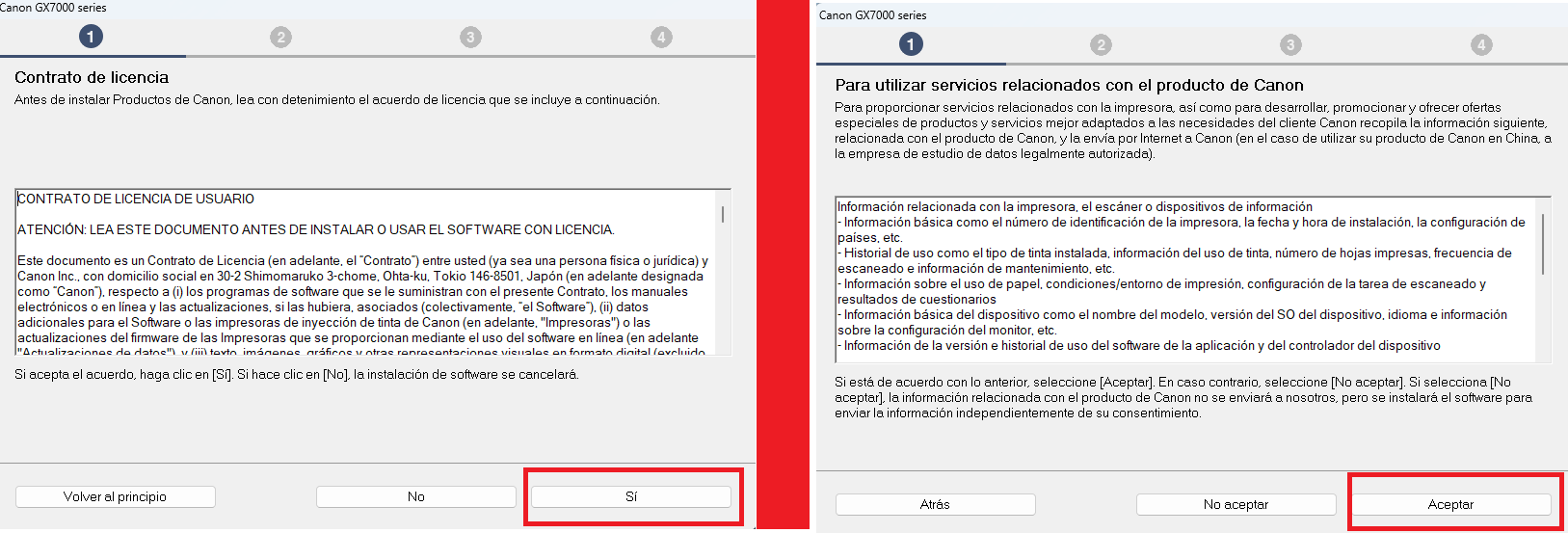The height and width of the screenshot is (533, 1568).
Task: Click the scrollbar of the license contract text
Action: (723, 214)
